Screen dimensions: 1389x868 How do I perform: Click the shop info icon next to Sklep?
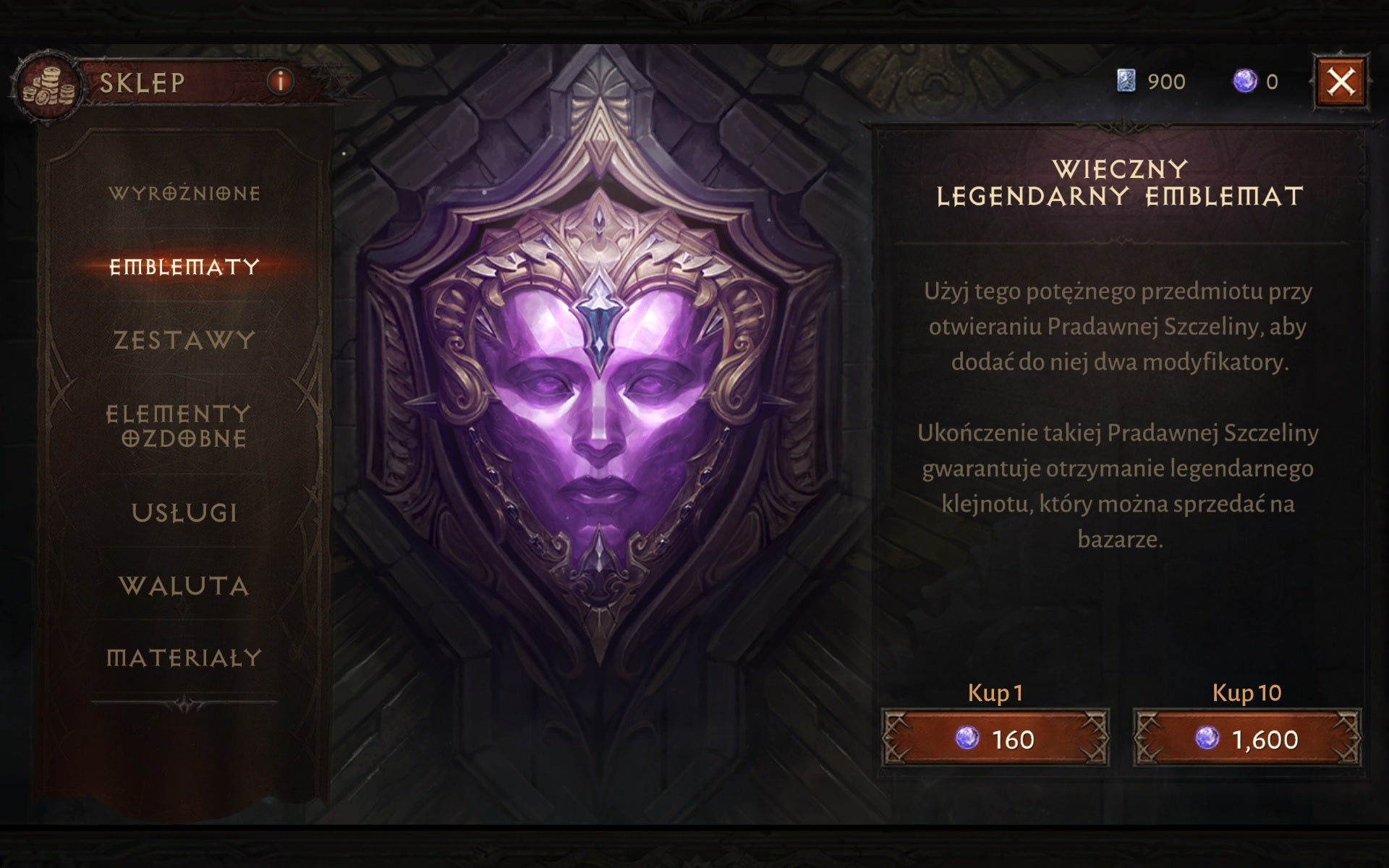[x=281, y=81]
